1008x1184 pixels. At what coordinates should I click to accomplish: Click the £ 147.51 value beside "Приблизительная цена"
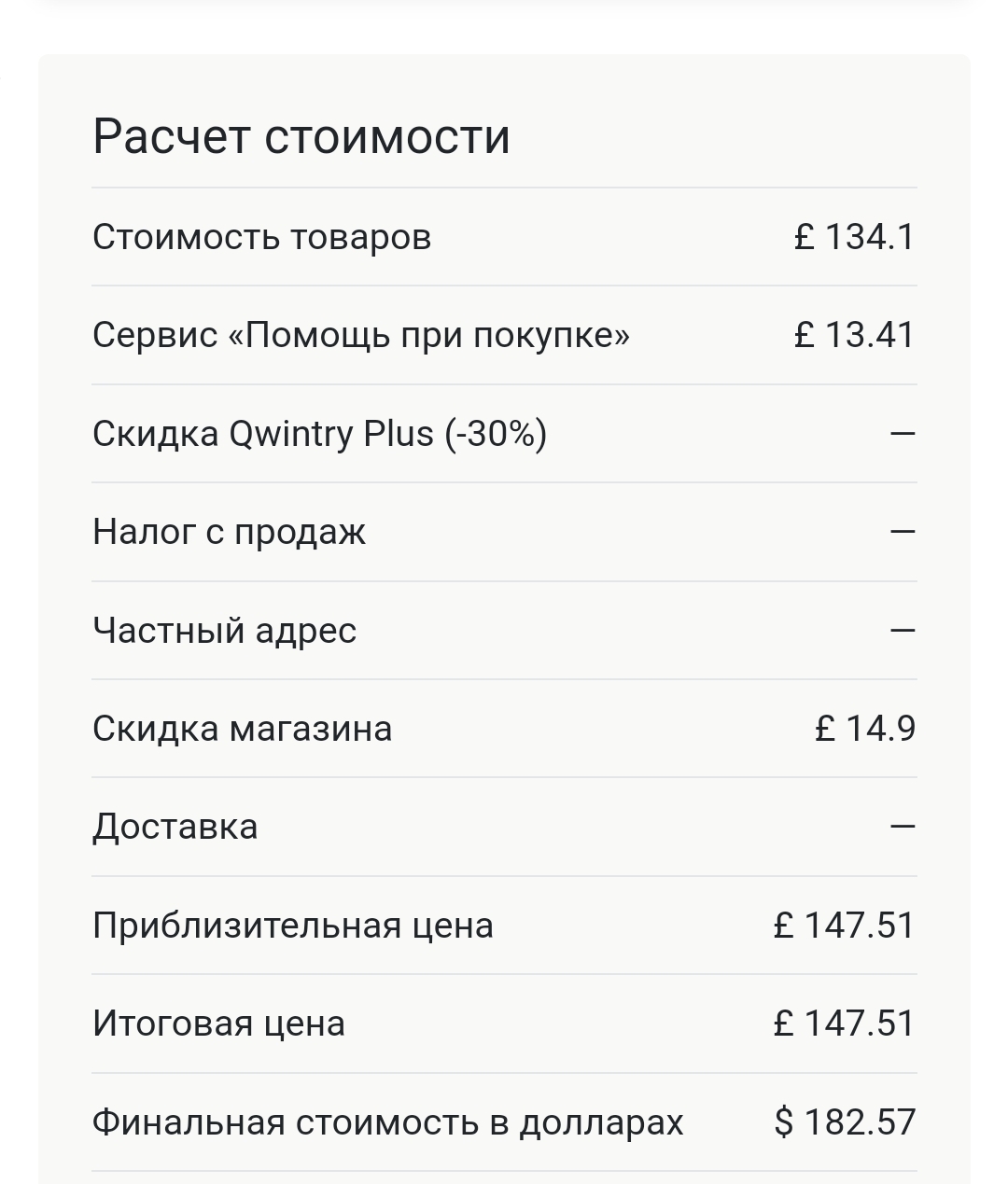844,926
